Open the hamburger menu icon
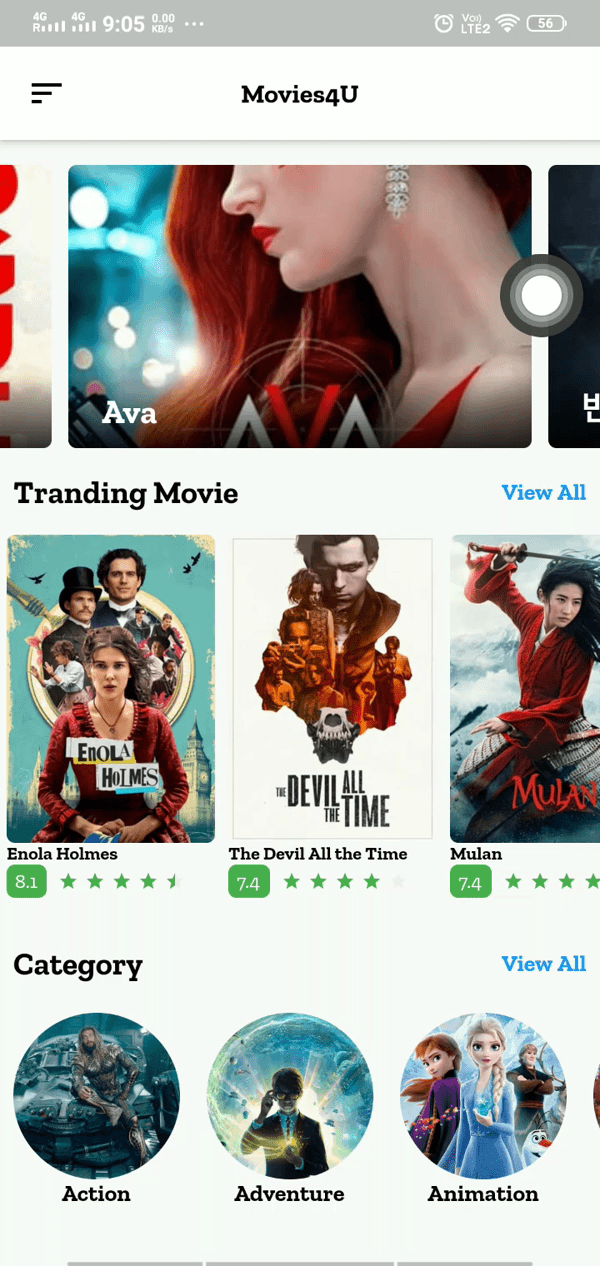Viewport: 600px width, 1266px height. pos(46,94)
